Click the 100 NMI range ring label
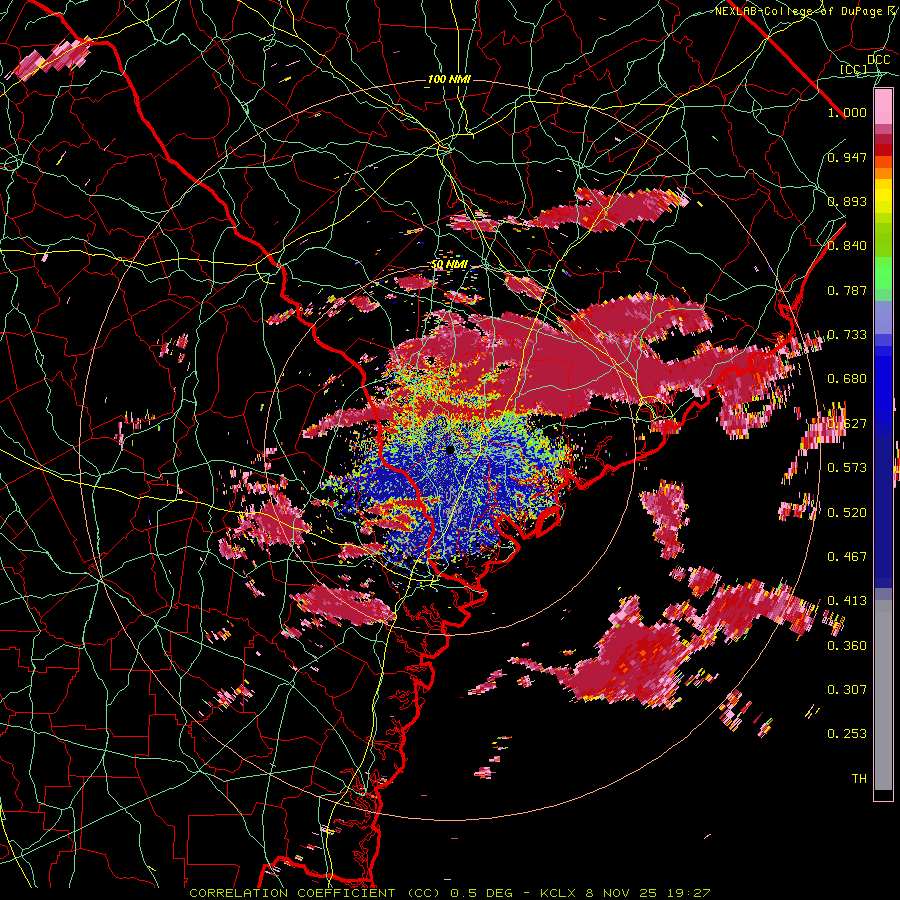The height and width of the screenshot is (900, 900). [449, 79]
